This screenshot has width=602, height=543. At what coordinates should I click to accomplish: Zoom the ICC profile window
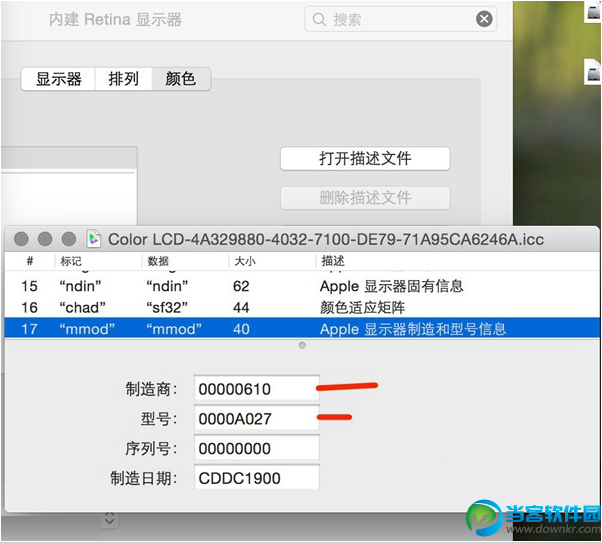tap(69, 239)
